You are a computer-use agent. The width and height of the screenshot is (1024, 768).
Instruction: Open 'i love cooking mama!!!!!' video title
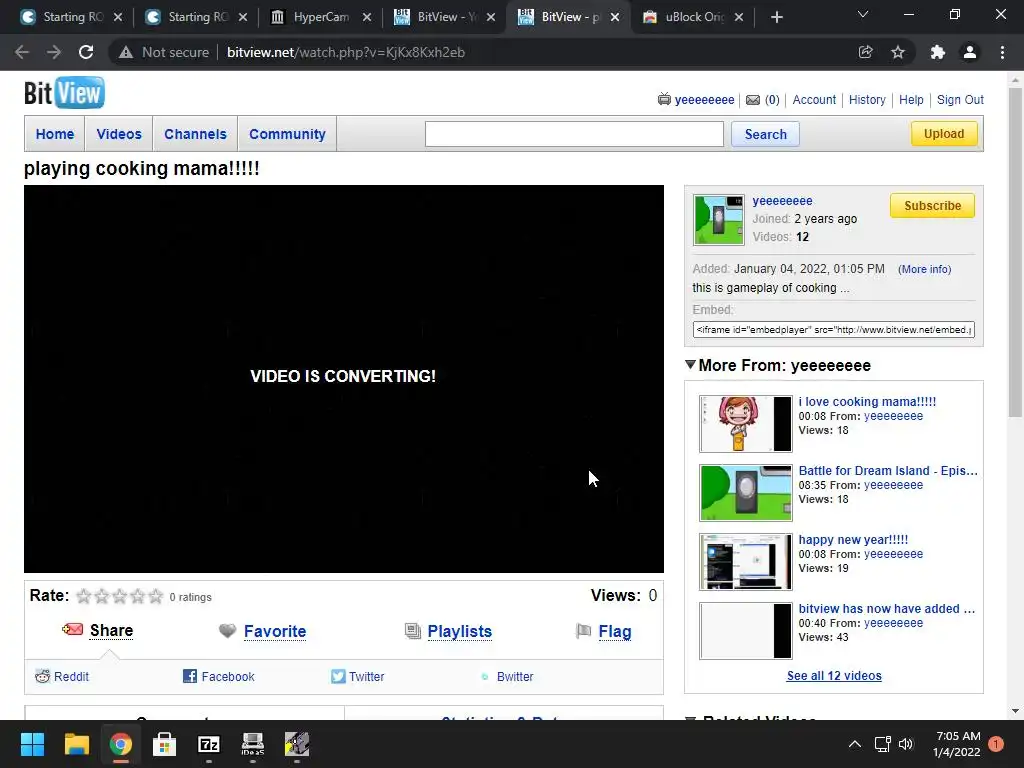867,402
